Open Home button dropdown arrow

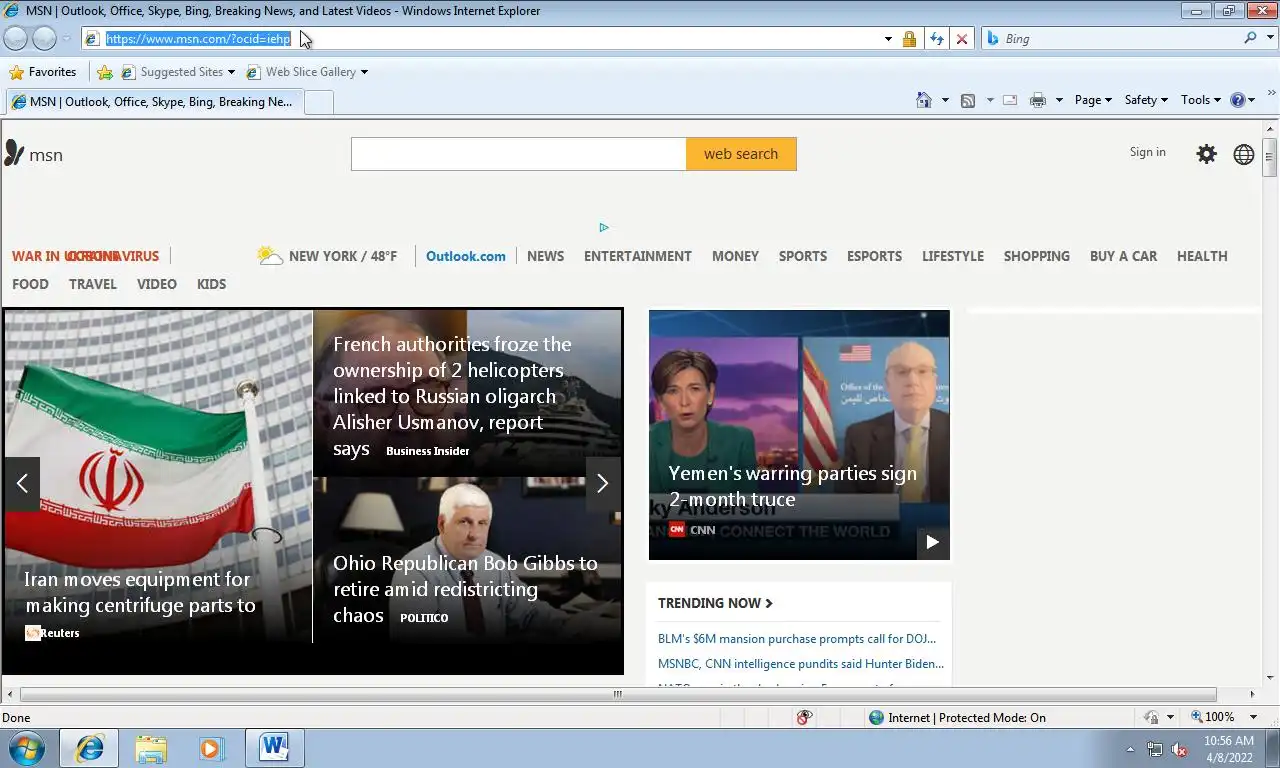point(945,100)
